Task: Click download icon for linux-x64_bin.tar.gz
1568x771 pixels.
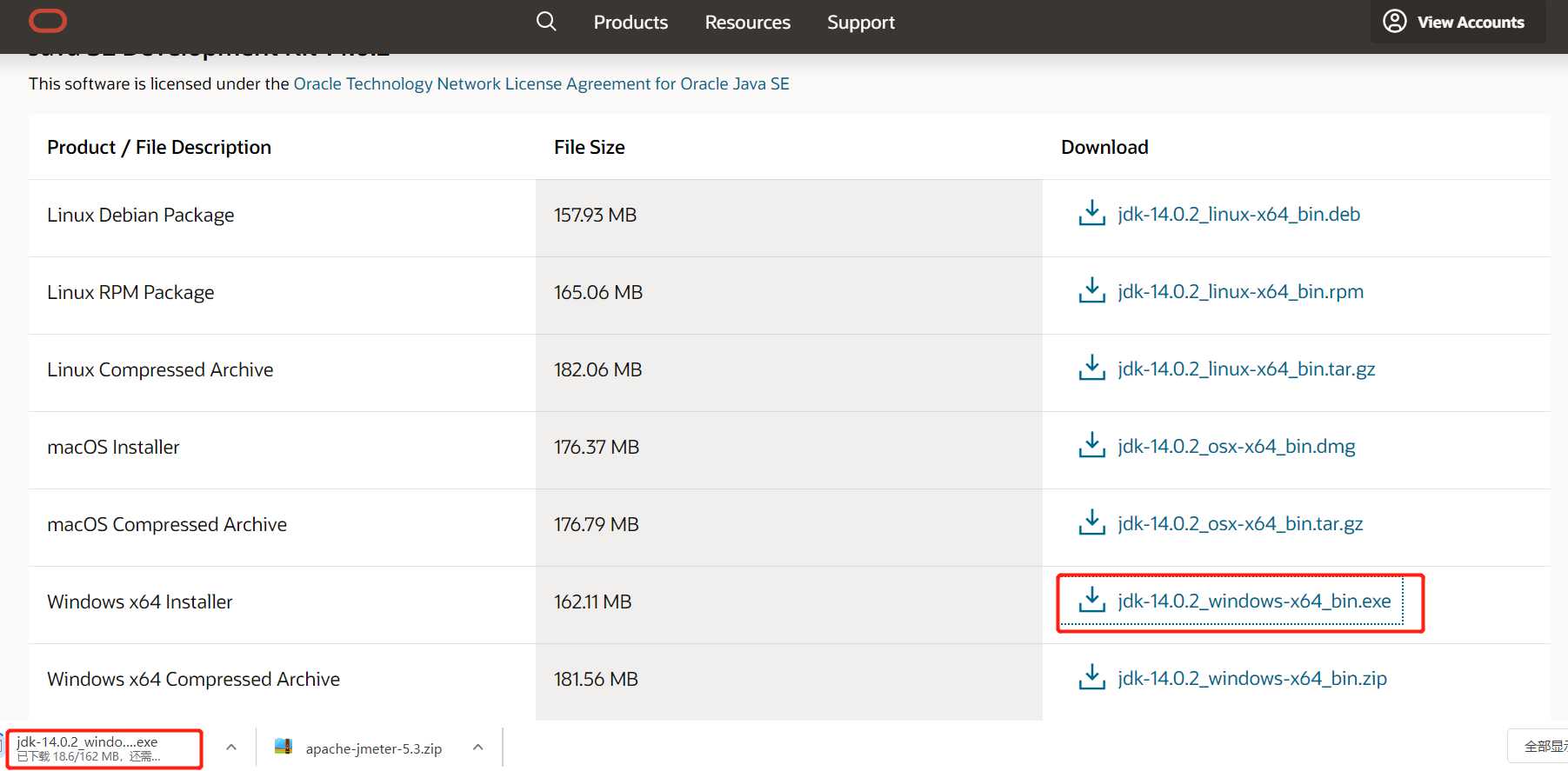Action: pyautogui.click(x=1091, y=368)
